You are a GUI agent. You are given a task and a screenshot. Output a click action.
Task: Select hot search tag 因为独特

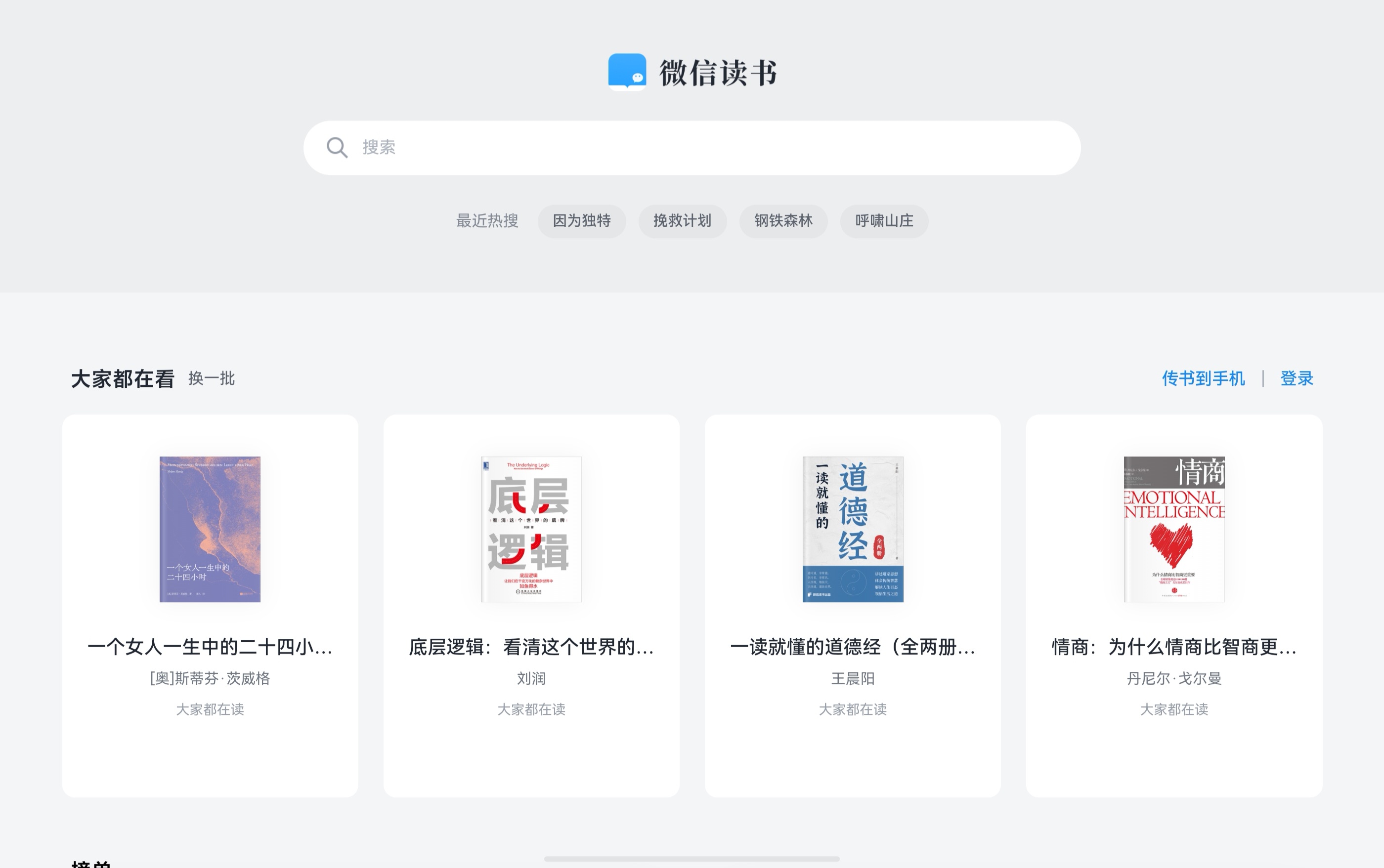pyautogui.click(x=582, y=221)
